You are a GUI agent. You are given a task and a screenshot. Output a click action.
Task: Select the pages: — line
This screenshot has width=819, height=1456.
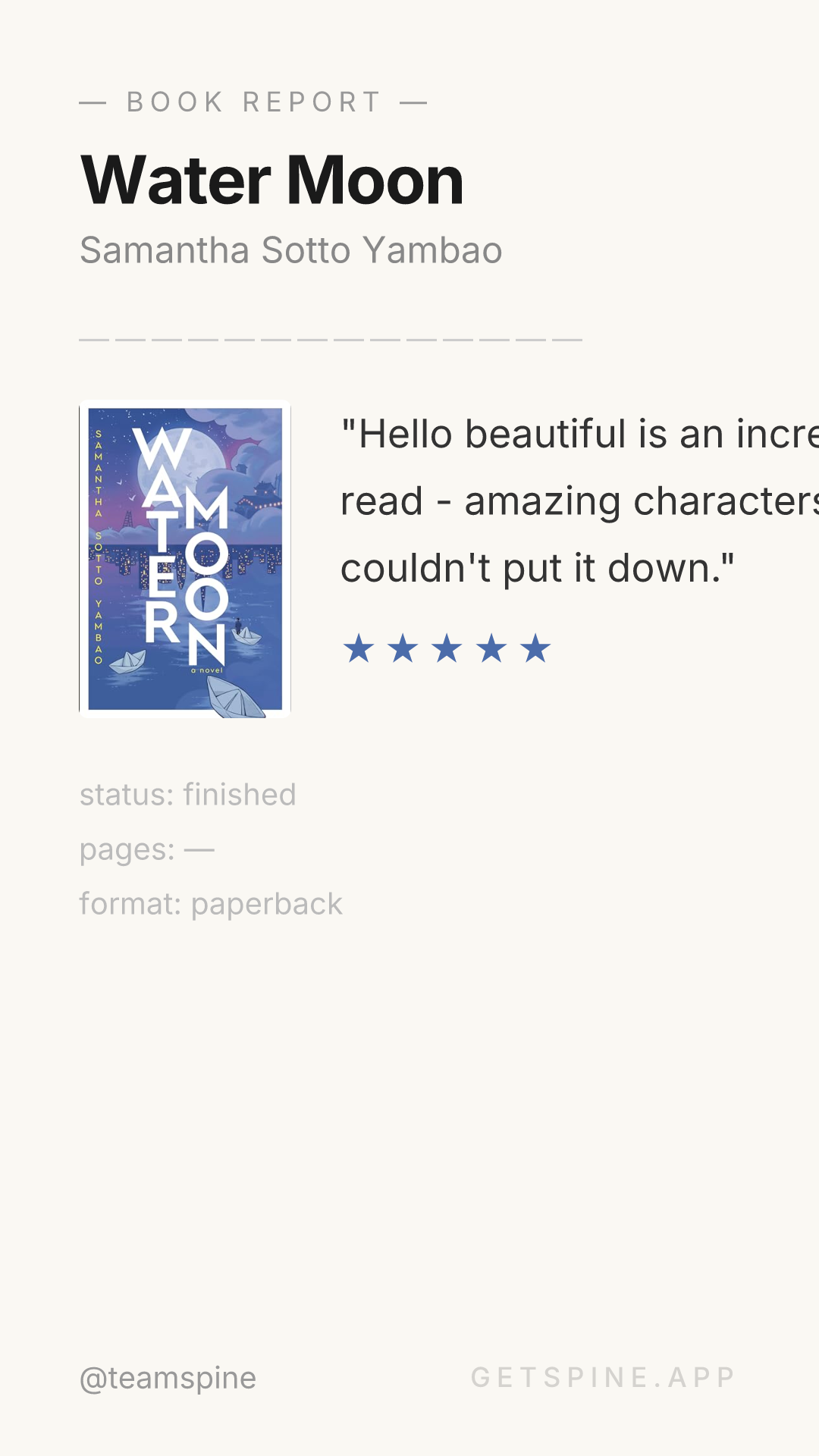(x=147, y=850)
